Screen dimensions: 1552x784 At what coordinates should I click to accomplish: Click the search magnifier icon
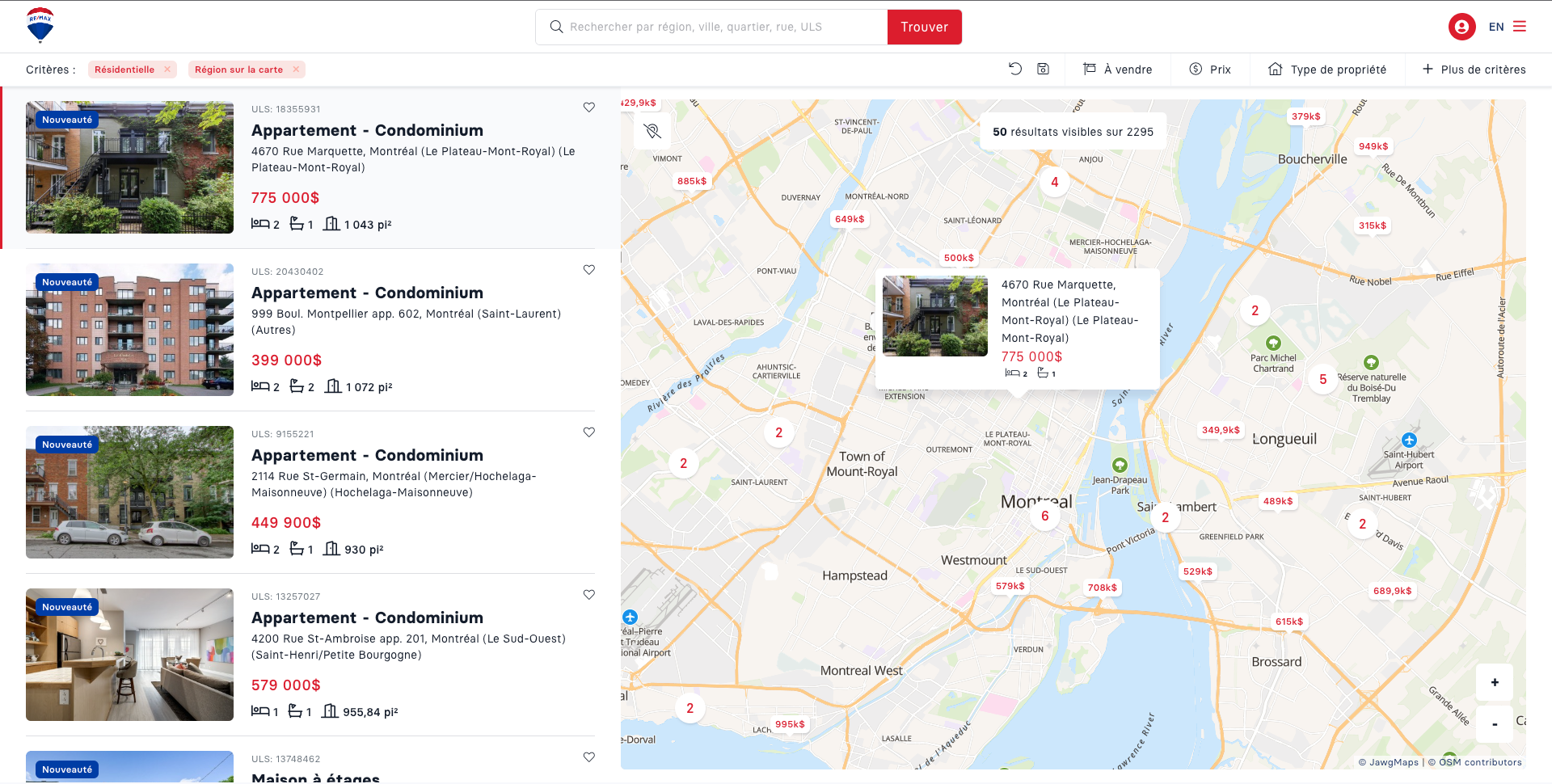coord(556,27)
